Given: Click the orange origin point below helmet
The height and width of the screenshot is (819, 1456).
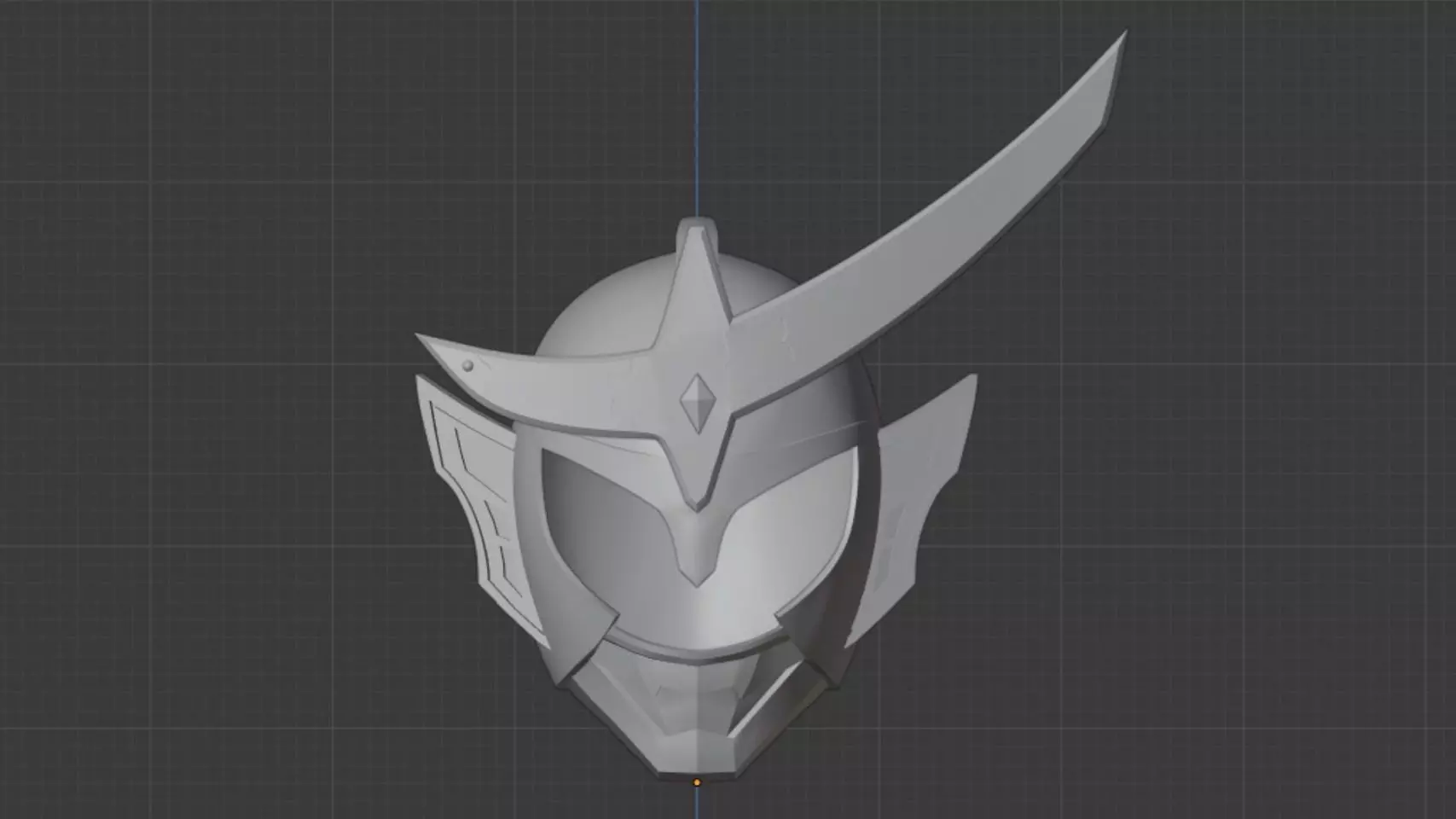Looking at the screenshot, I should point(697,782).
